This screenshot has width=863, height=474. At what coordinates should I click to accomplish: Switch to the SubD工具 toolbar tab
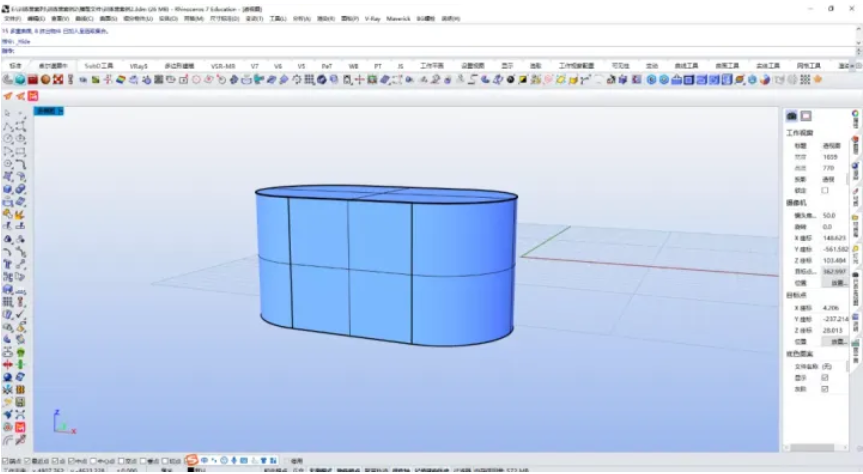click(99, 66)
